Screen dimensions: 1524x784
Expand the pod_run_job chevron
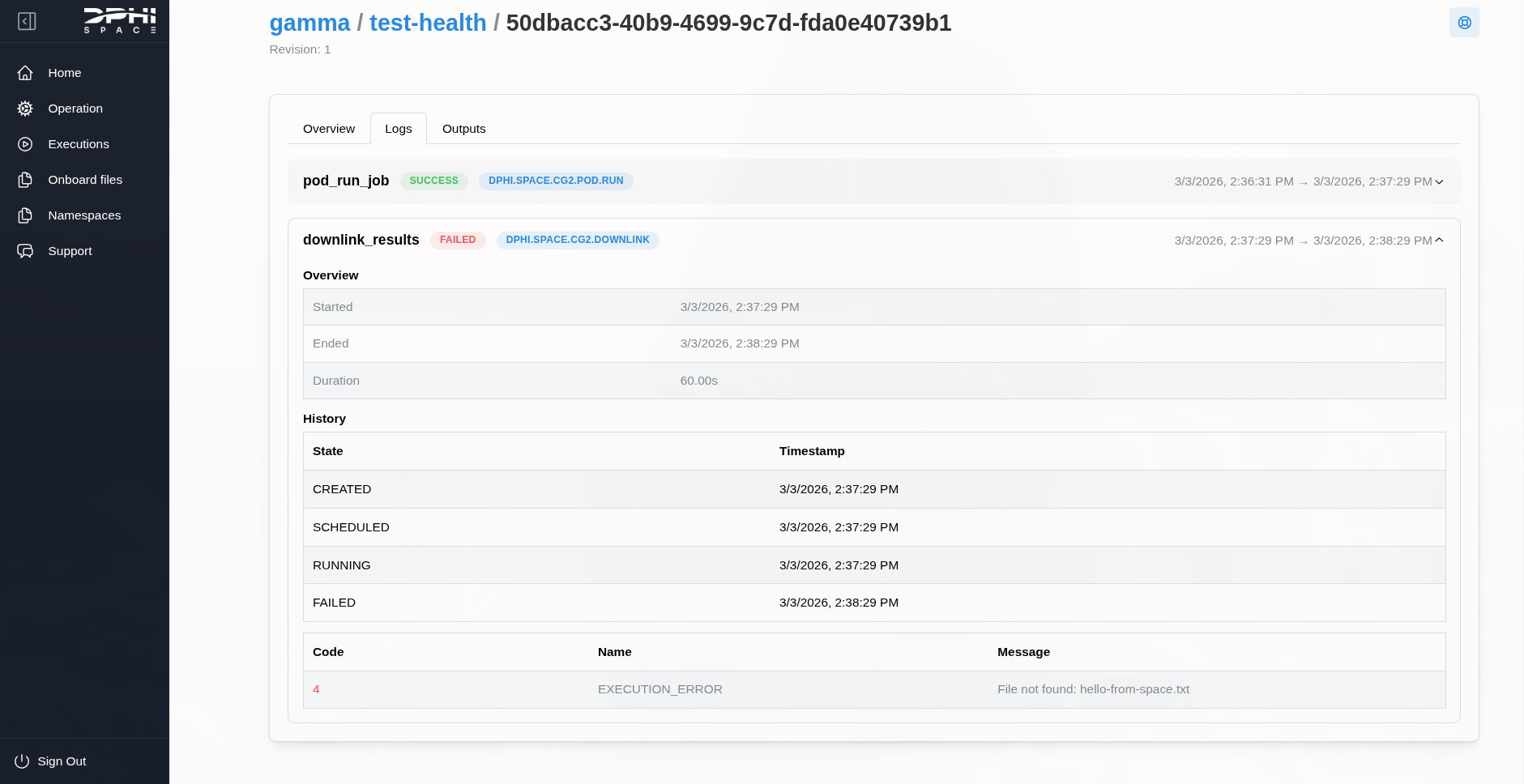click(1439, 181)
